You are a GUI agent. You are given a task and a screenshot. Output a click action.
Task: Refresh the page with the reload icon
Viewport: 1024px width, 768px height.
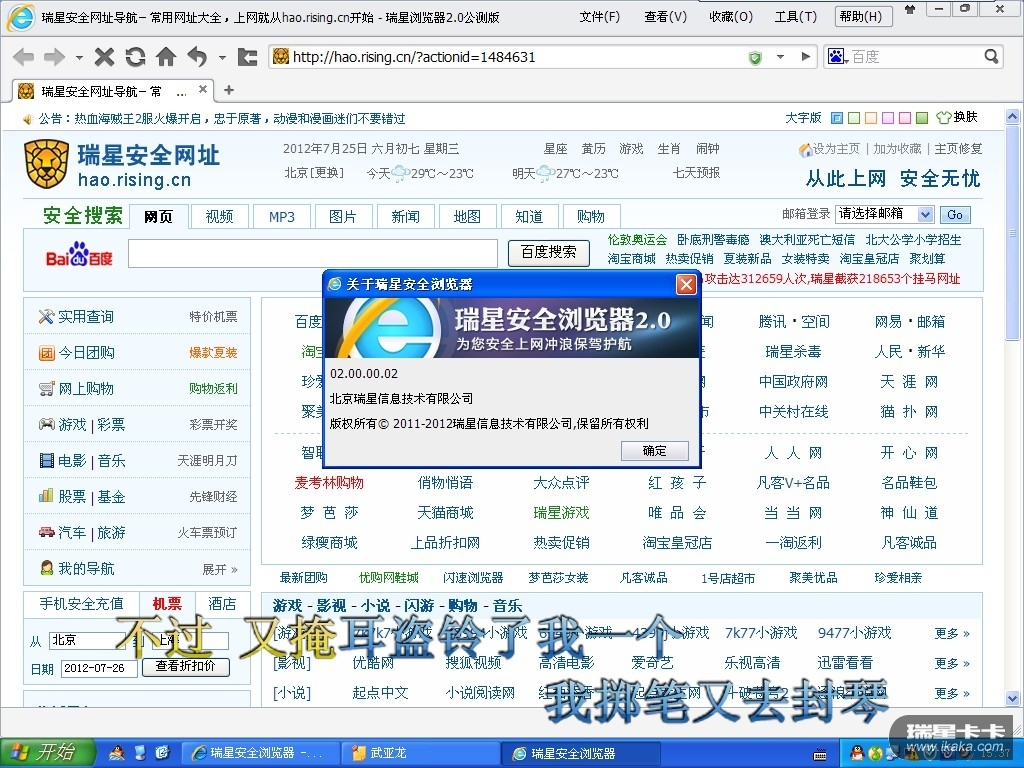135,57
